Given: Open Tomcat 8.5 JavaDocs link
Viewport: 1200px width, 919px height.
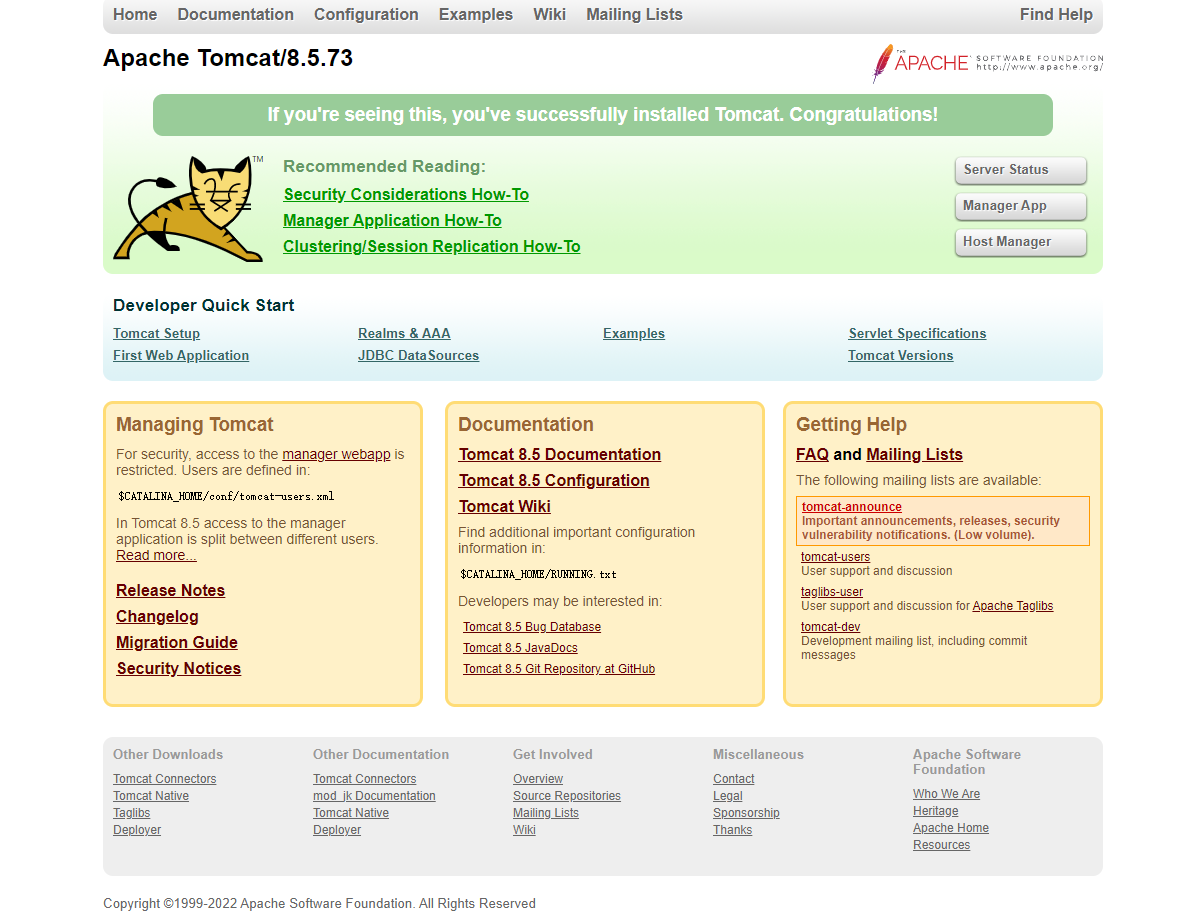Looking at the screenshot, I should (x=520, y=648).
